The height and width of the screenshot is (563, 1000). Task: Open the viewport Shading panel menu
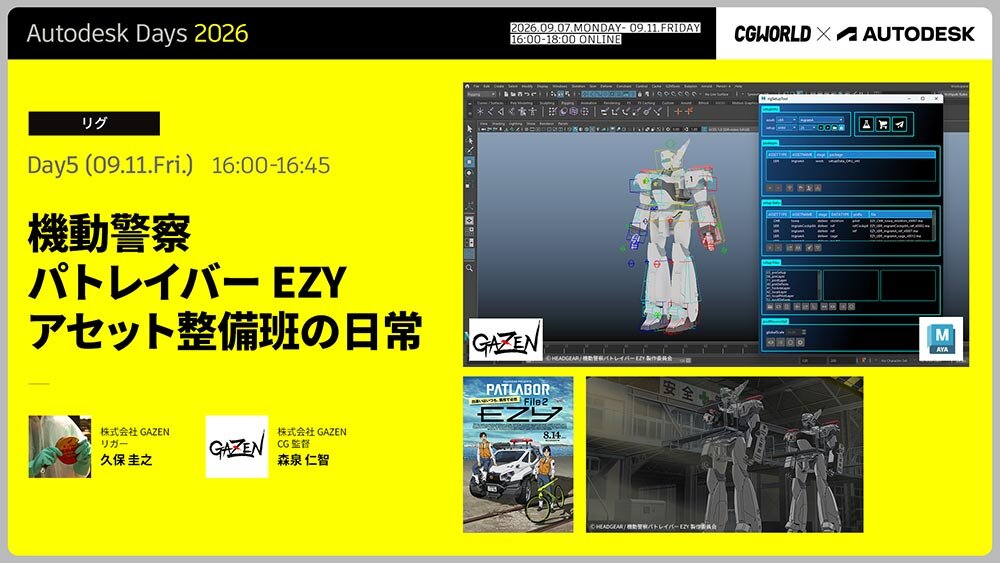498,124
